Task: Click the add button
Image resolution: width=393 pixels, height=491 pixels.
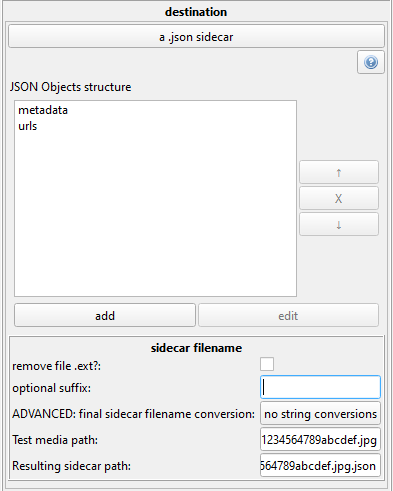Action: tap(105, 315)
